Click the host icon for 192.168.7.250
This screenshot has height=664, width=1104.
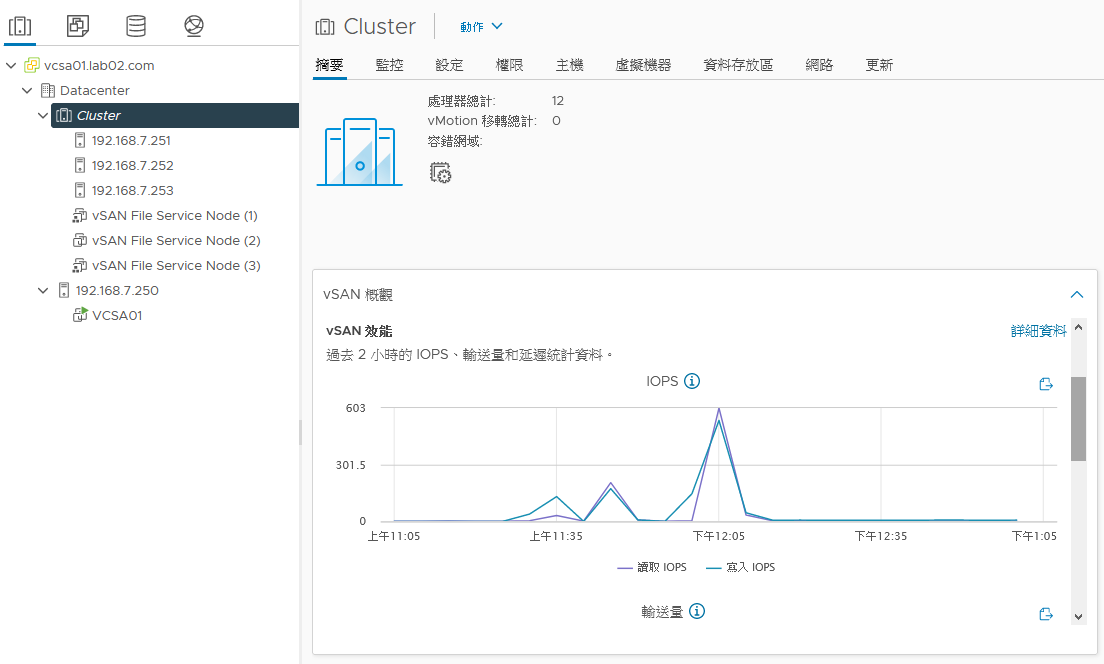[64, 290]
